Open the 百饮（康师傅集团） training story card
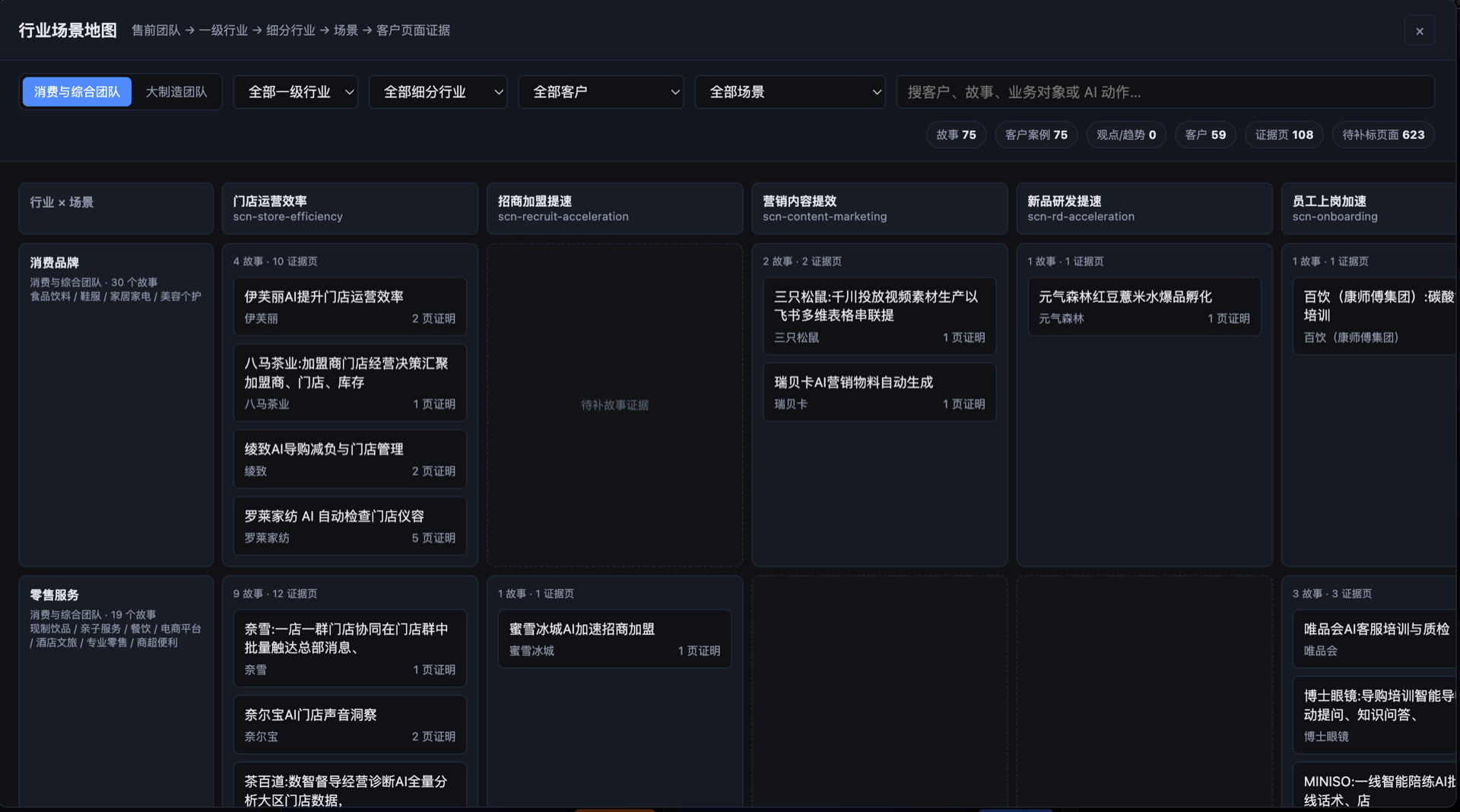This screenshot has width=1460, height=812. [x=1376, y=316]
